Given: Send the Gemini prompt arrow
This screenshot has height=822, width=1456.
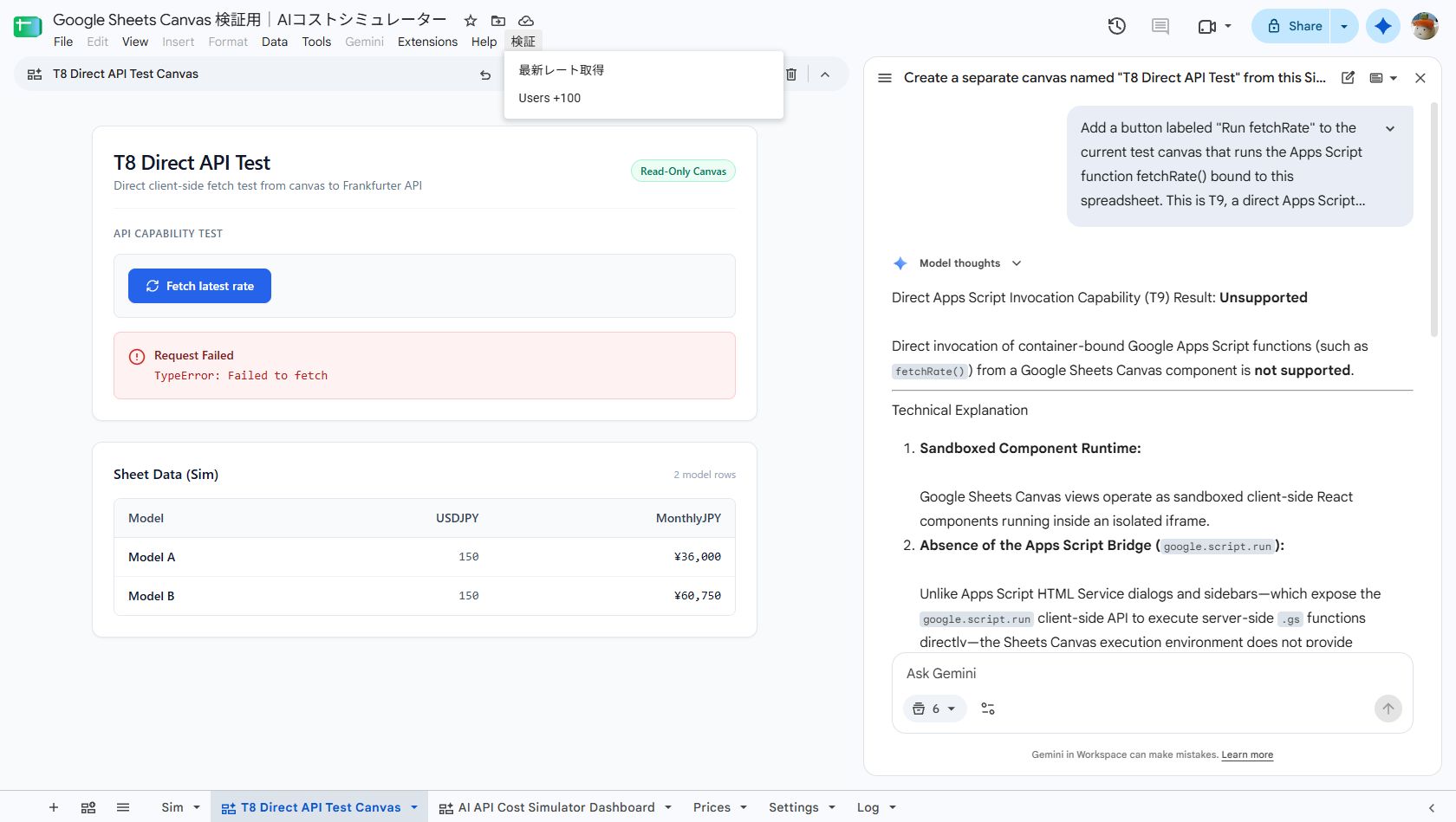Looking at the screenshot, I should tap(1388, 709).
